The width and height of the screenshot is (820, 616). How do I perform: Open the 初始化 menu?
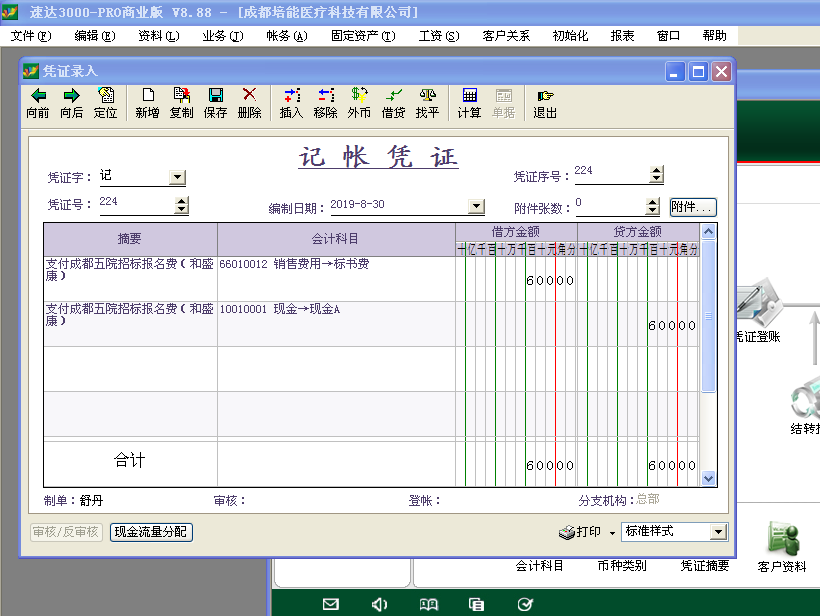pyautogui.click(x=570, y=36)
